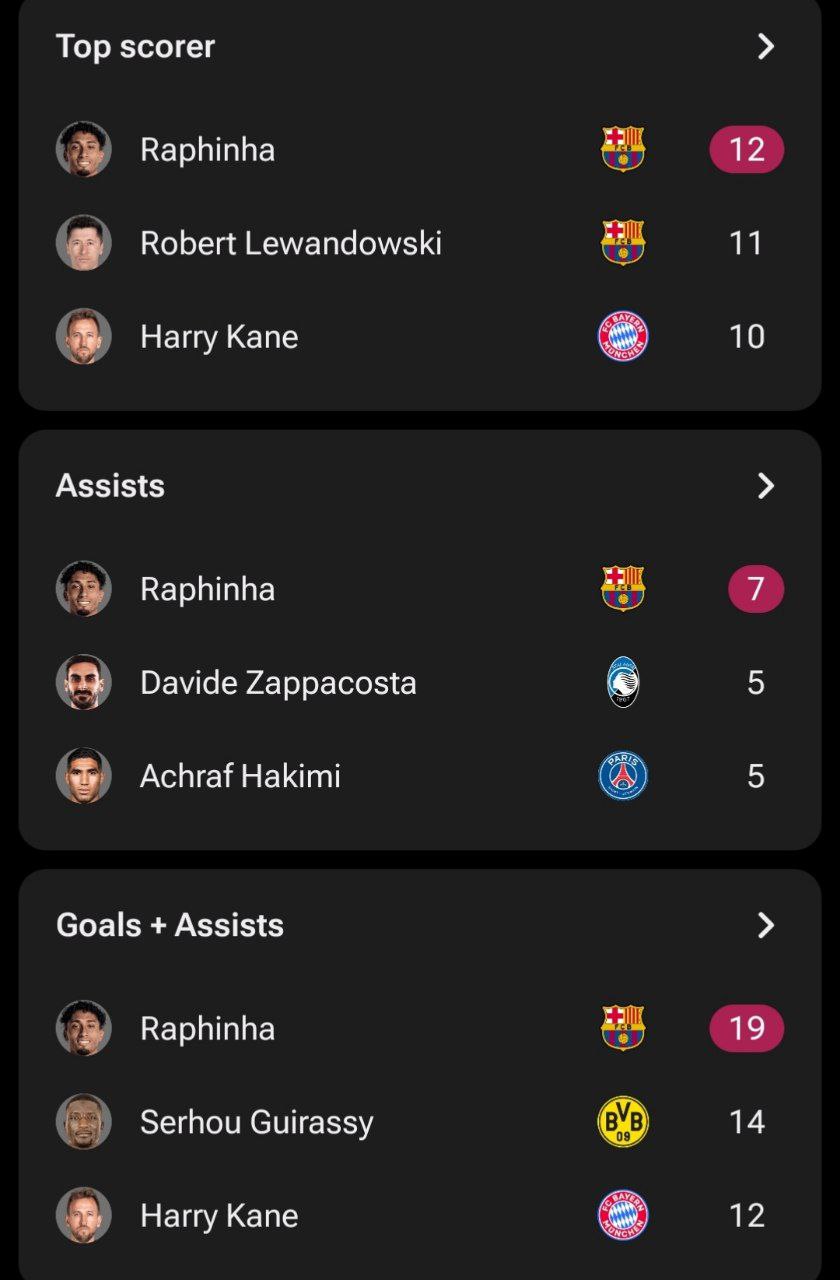This screenshot has width=840, height=1280.
Task: Tap the highlighted 12 goals badge
Action: coord(747,149)
